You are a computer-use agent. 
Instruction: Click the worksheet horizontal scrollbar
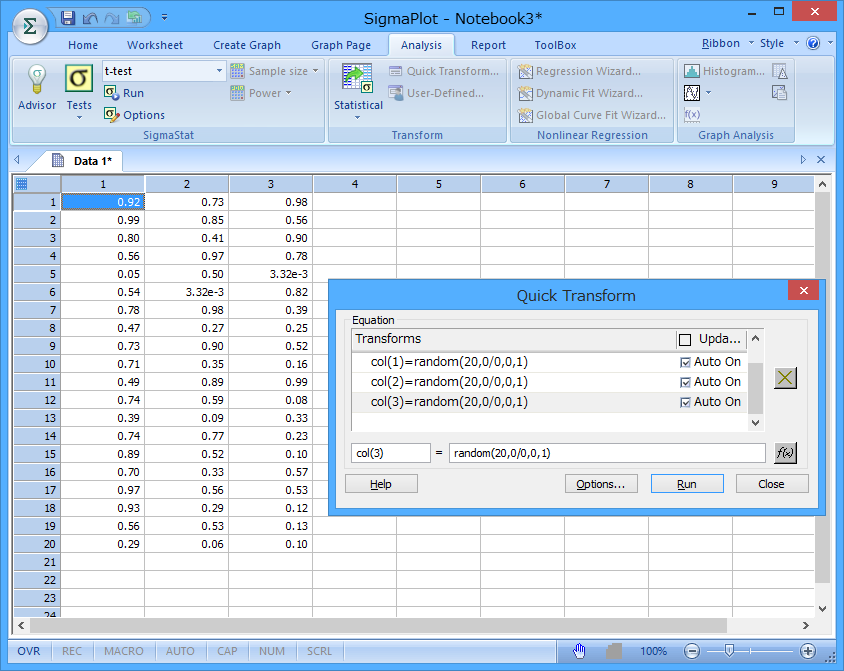[x=378, y=625]
